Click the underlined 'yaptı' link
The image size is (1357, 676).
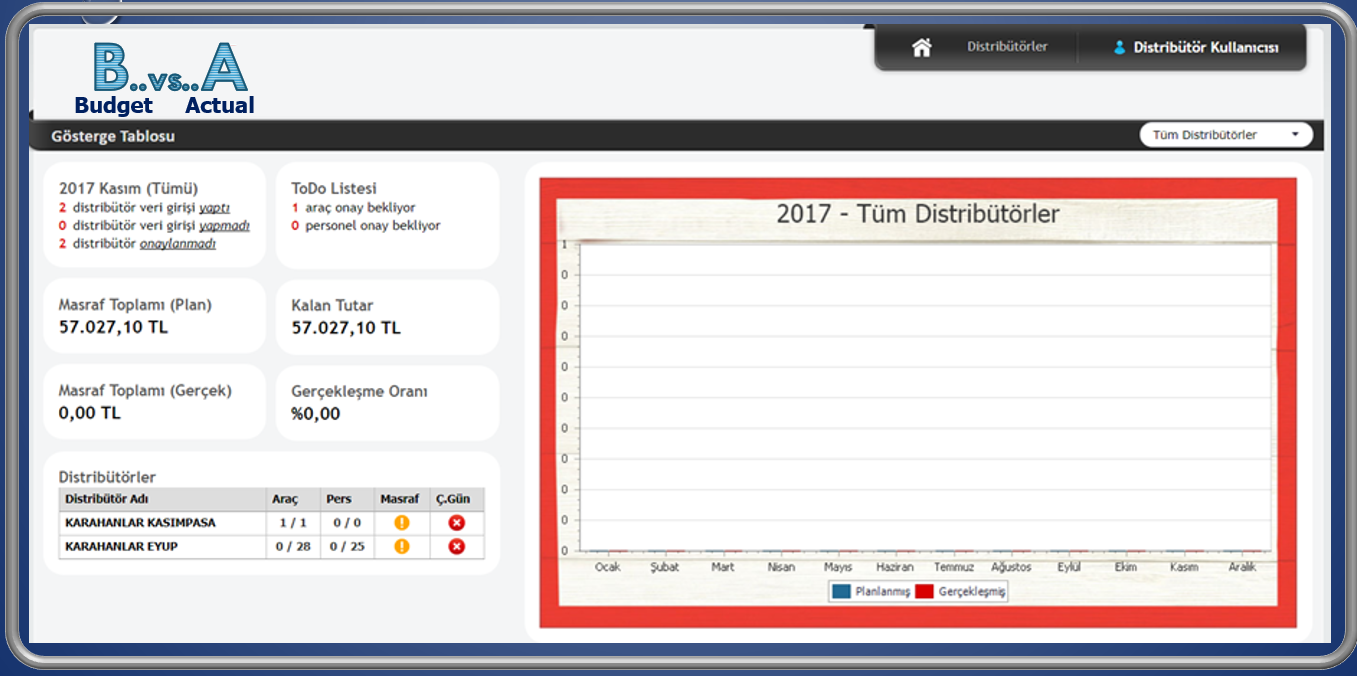[214, 208]
